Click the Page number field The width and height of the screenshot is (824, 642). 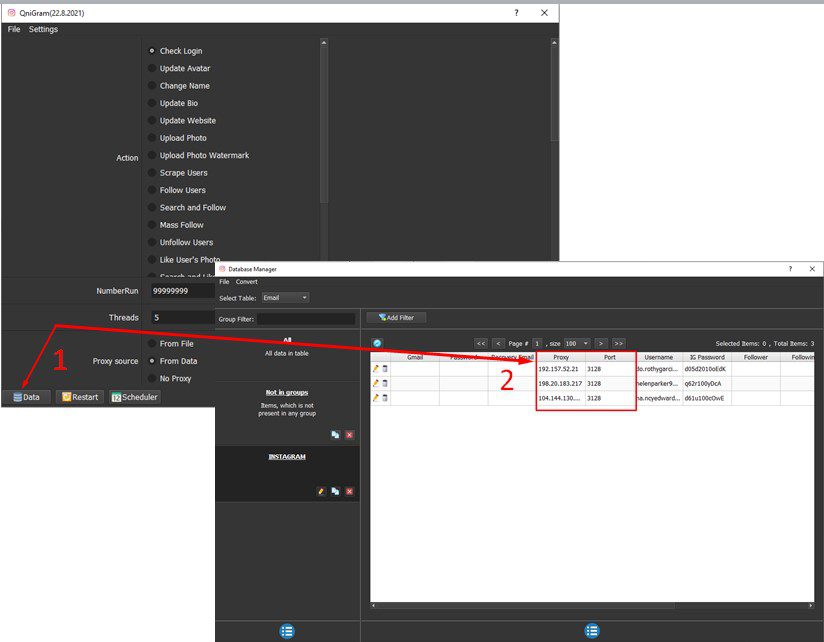537,343
